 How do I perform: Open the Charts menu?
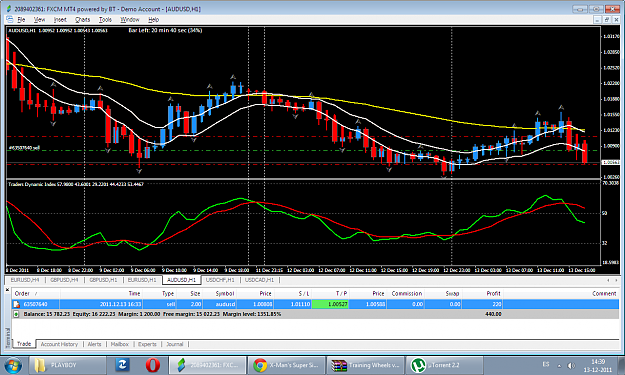click(x=83, y=20)
